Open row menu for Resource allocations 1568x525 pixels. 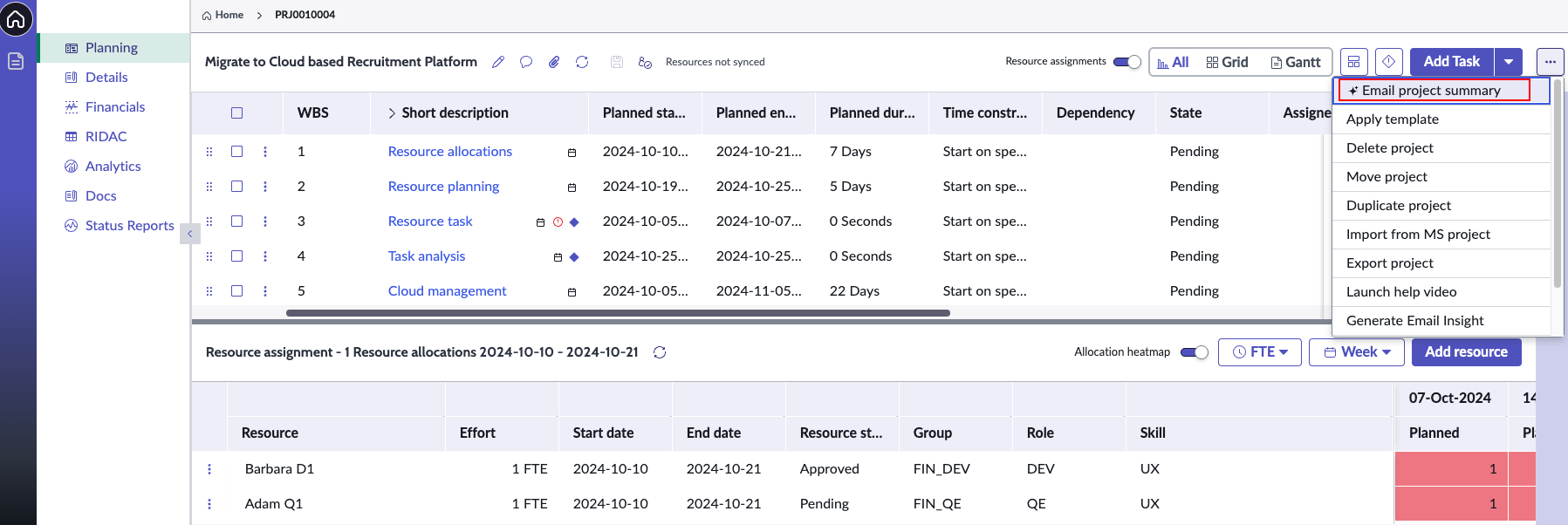pos(265,152)
